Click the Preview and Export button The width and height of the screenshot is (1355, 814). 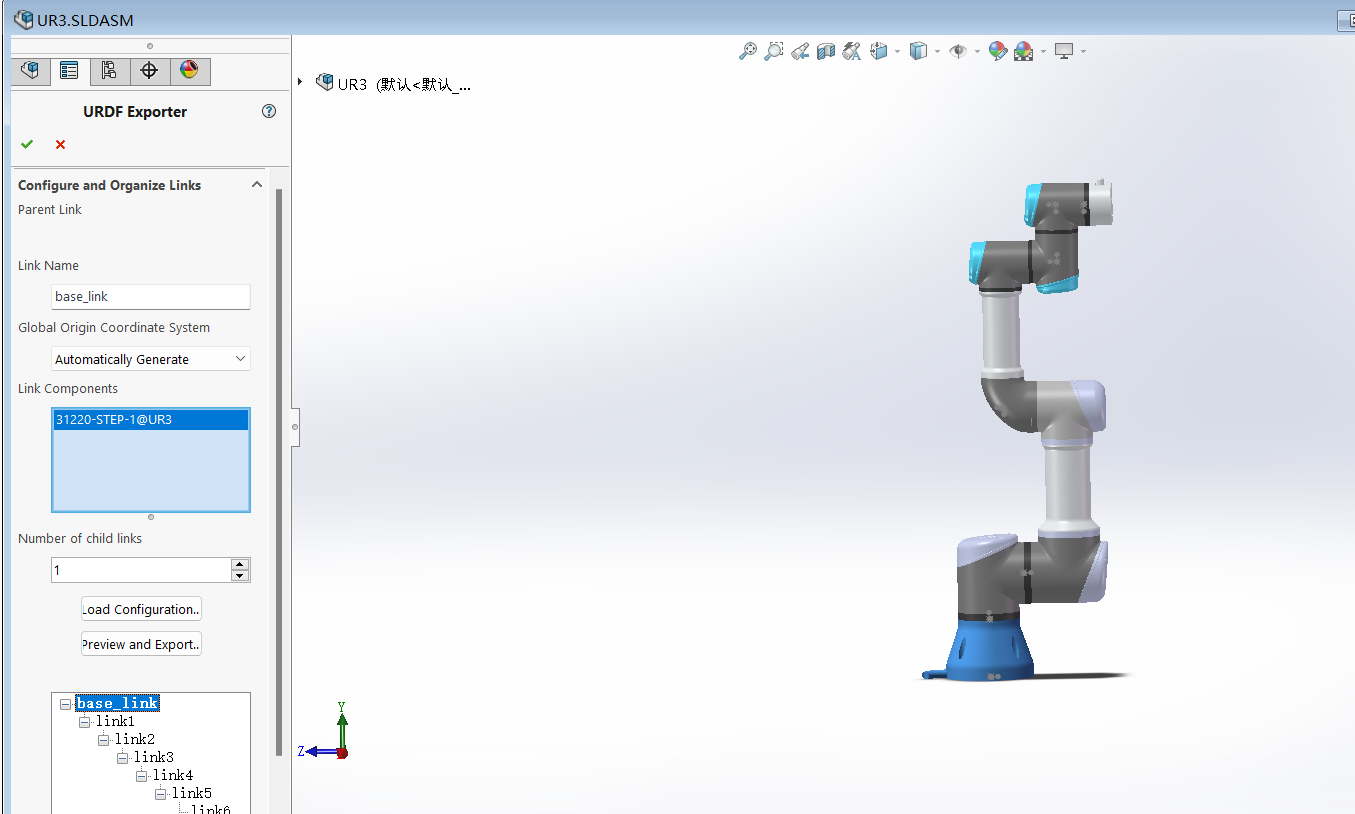[x=141, y=644]
